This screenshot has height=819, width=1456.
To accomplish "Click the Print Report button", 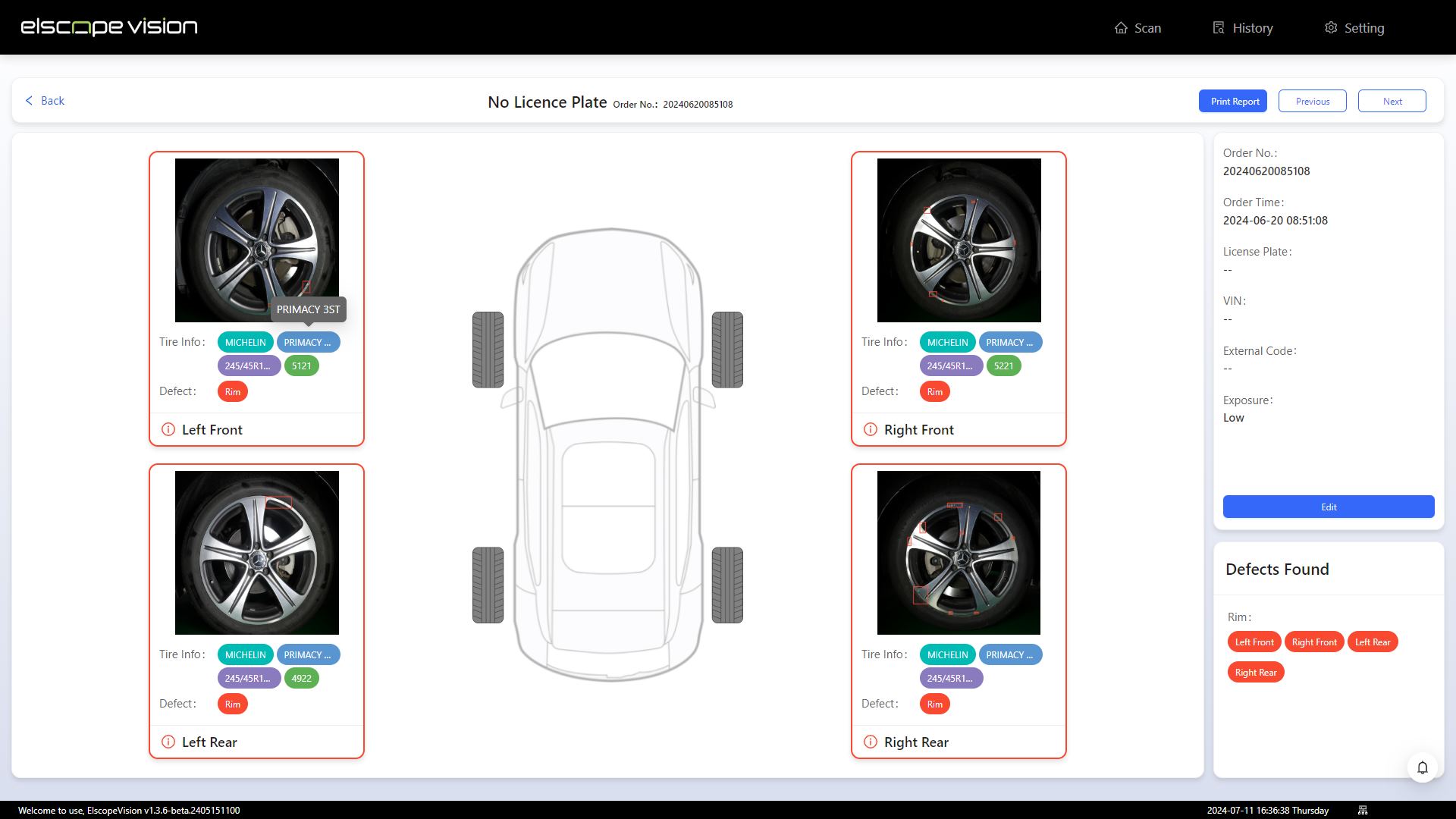I will (1232, 101).
